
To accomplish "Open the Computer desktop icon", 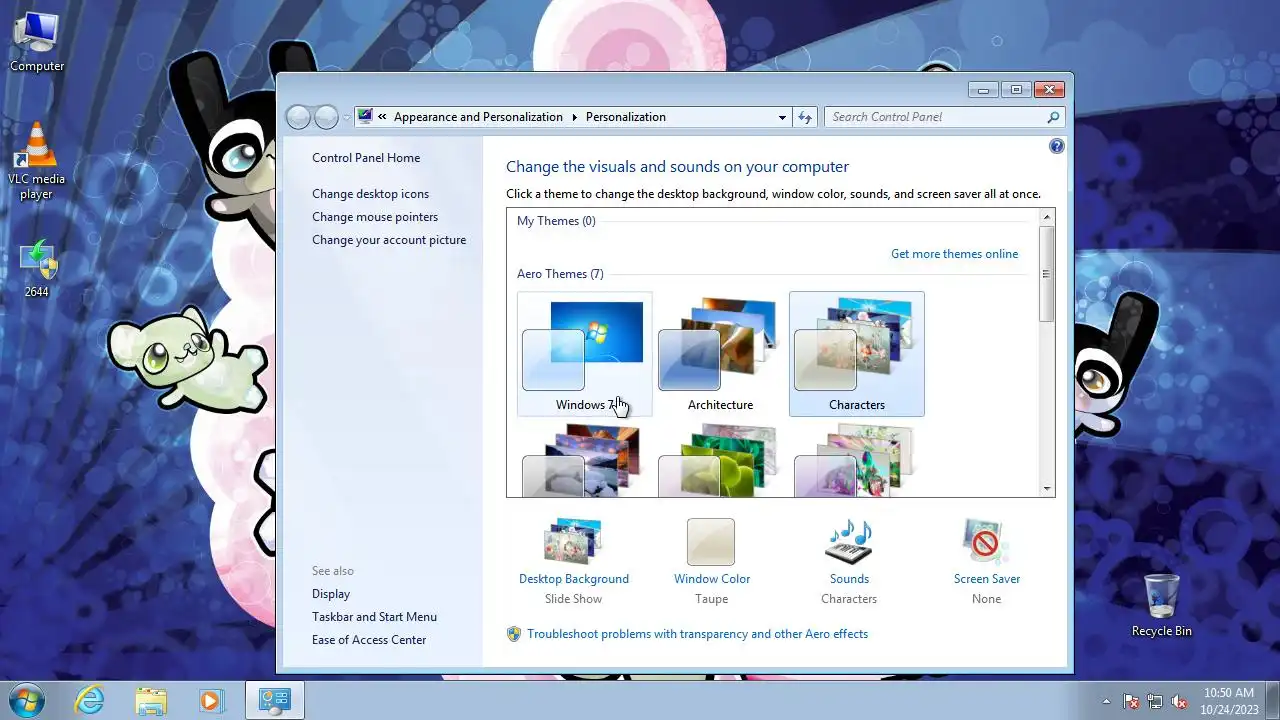I will 37,42.
